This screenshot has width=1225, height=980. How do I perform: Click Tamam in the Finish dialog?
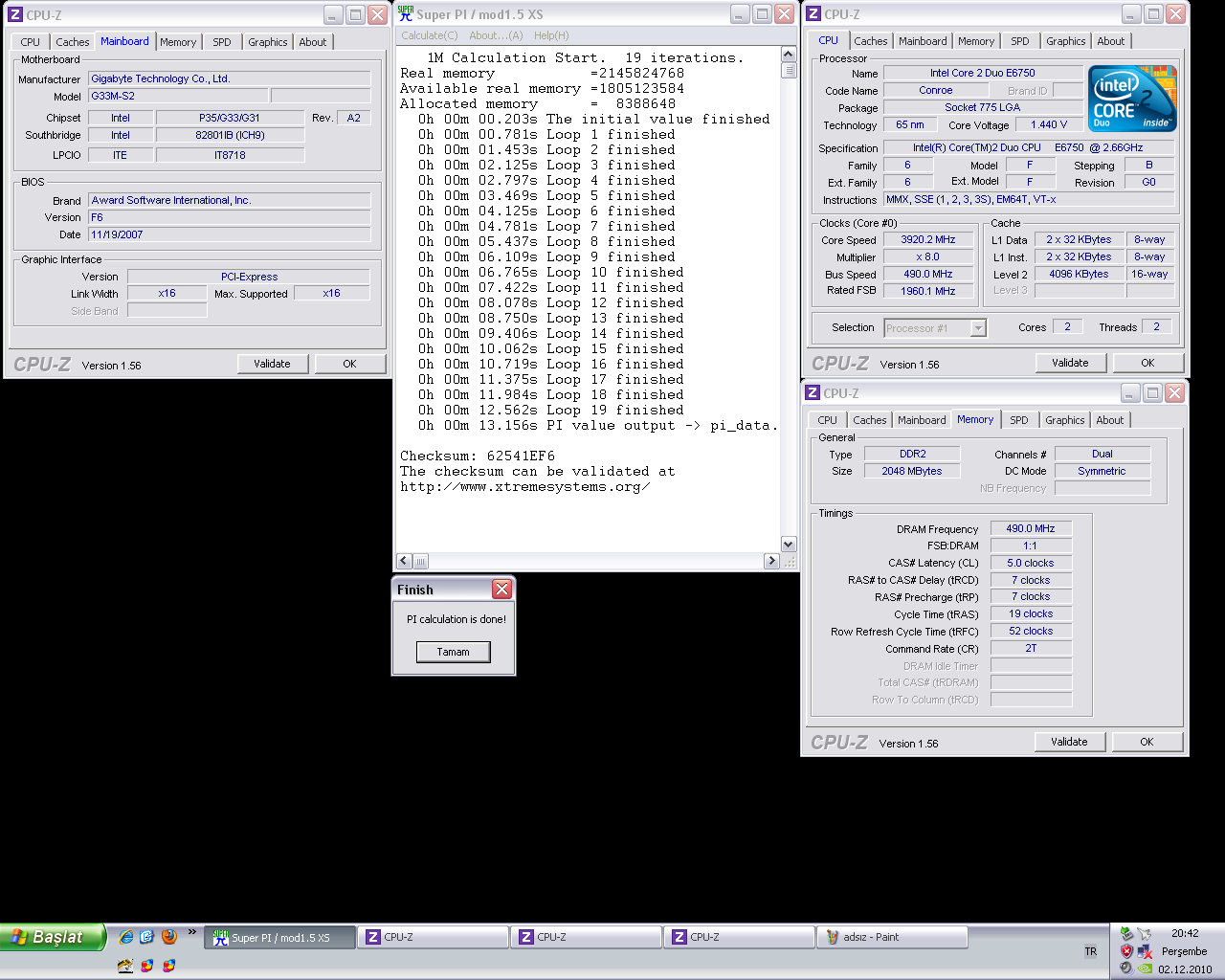454,652
